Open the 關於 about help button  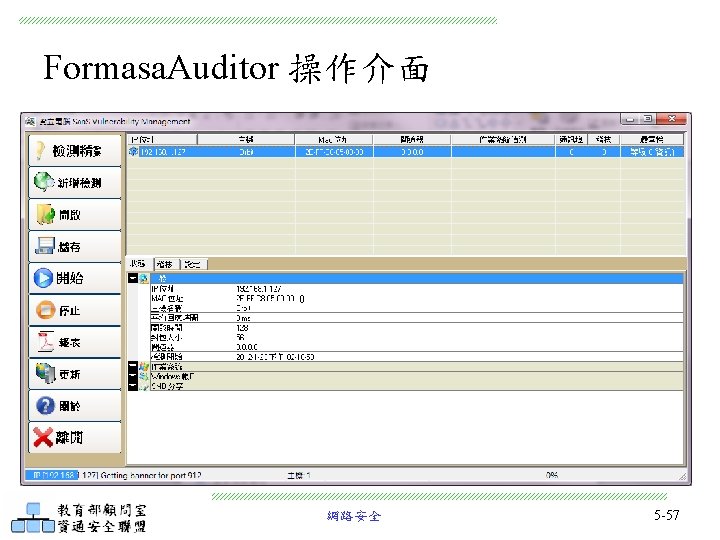(75, 405)
